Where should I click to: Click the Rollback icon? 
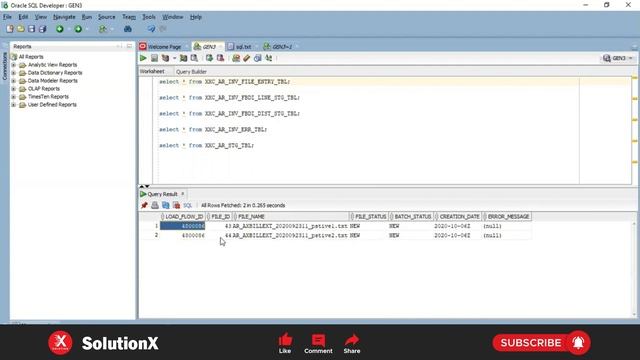[x=220, y=58]
